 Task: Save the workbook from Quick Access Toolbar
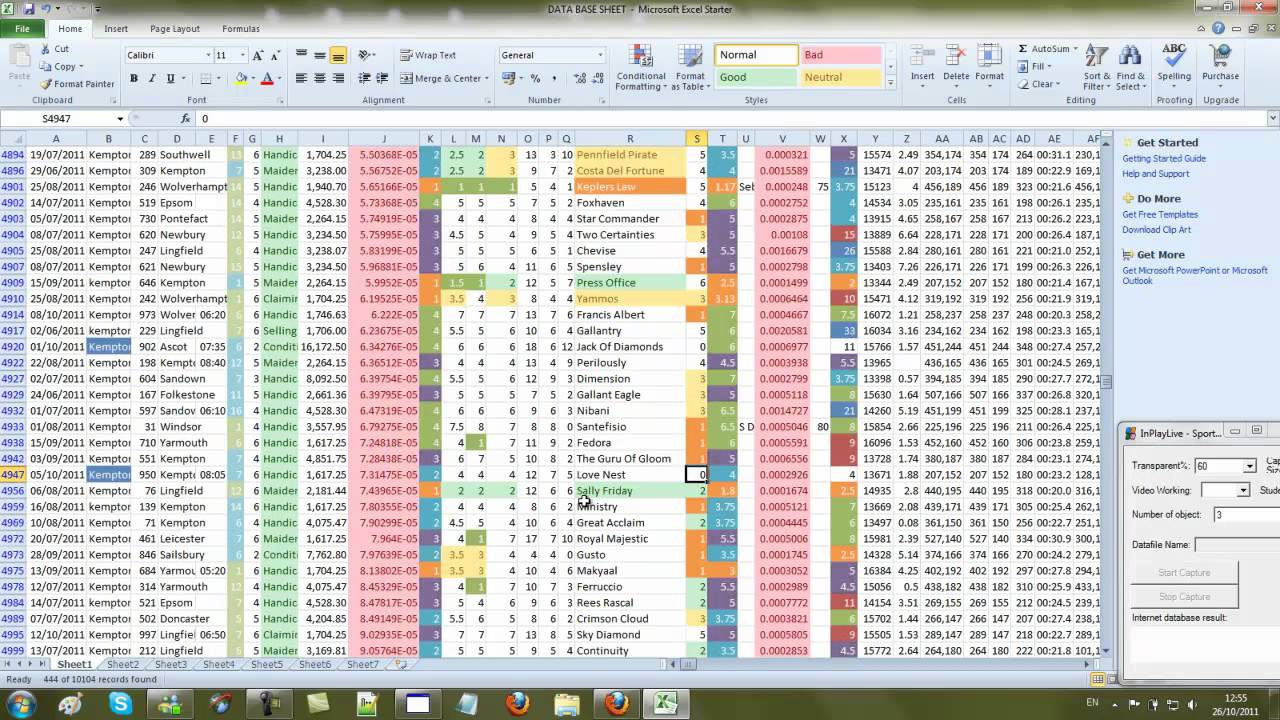29,9
